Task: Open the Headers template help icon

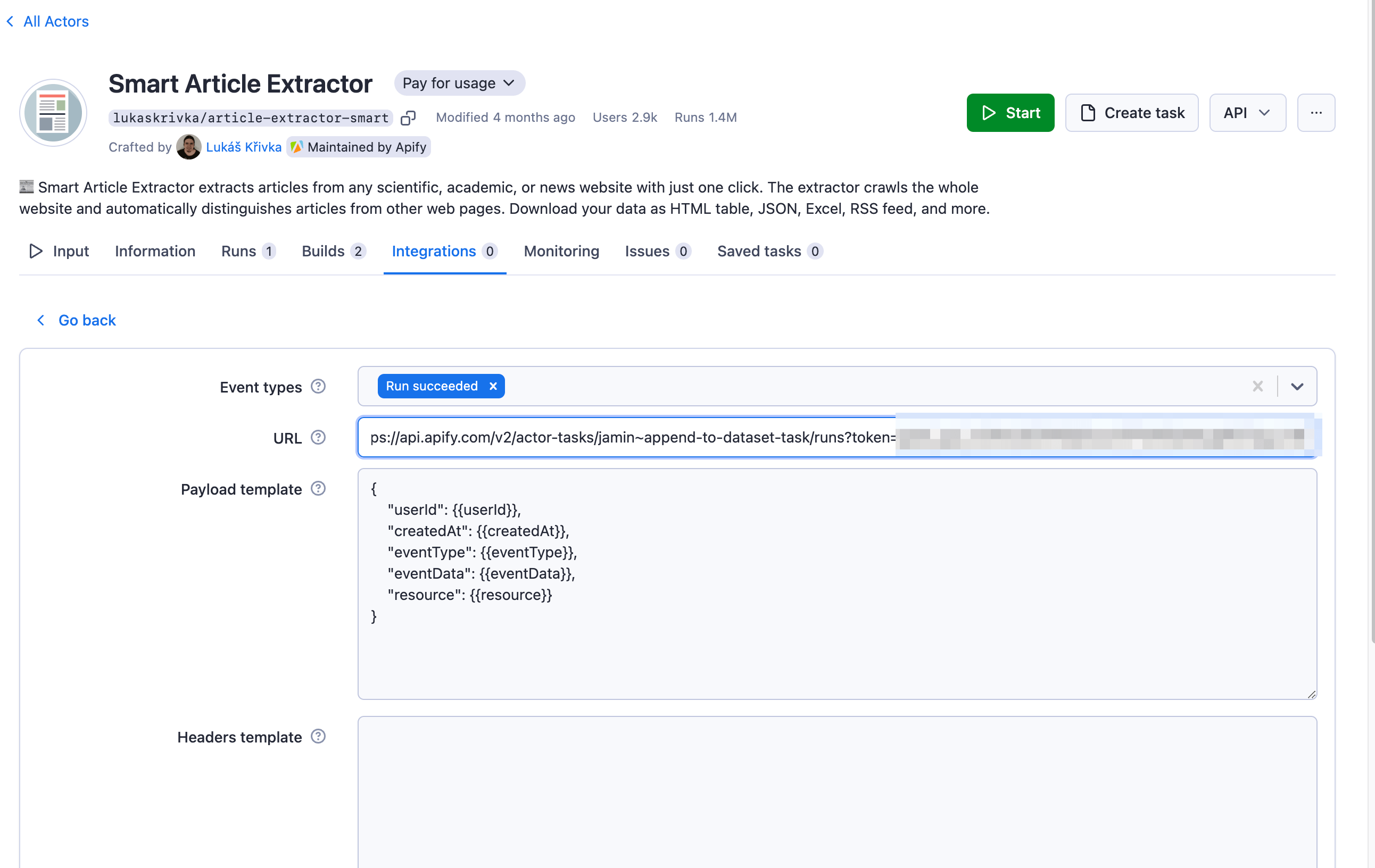Action: (x=318, y=737)
